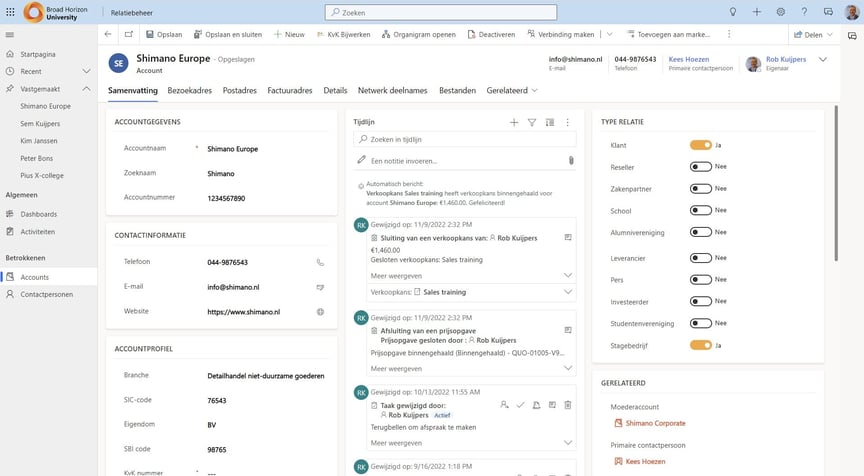Open the timeline filter funnel icon

(x=532, y=122)
